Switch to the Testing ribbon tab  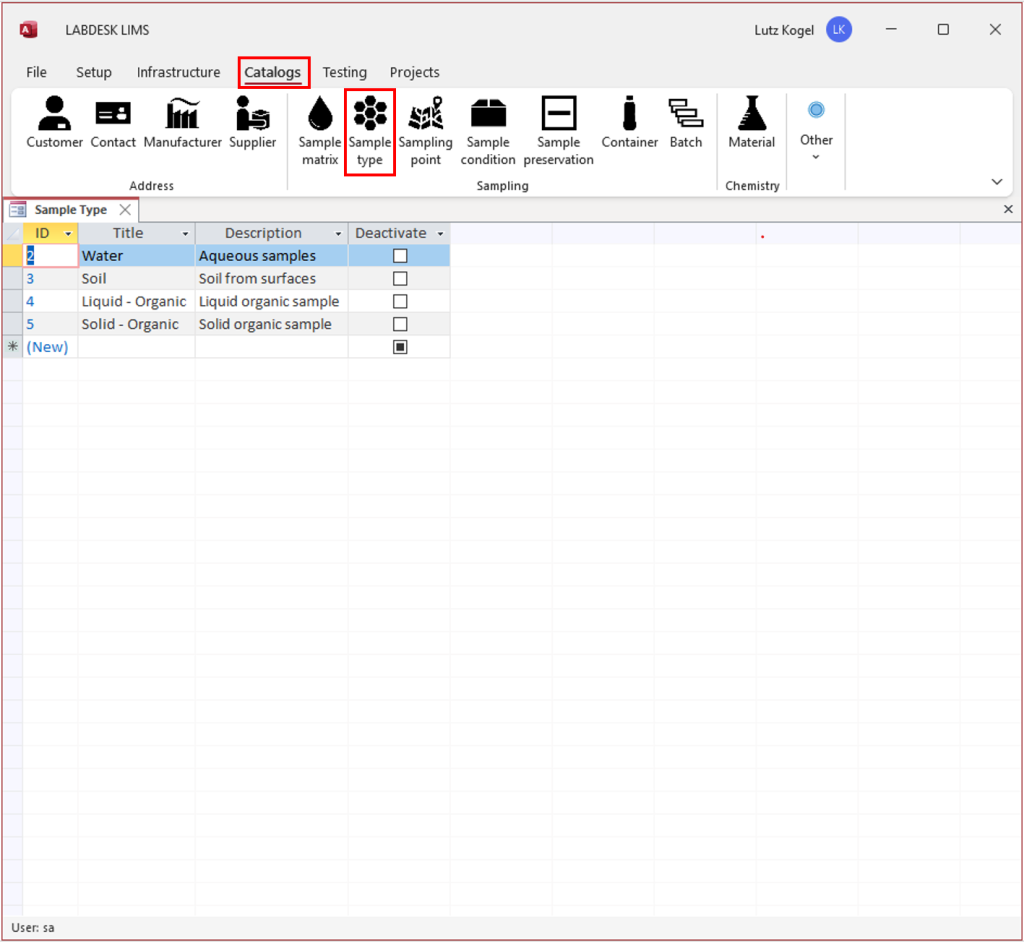point(345,72)
